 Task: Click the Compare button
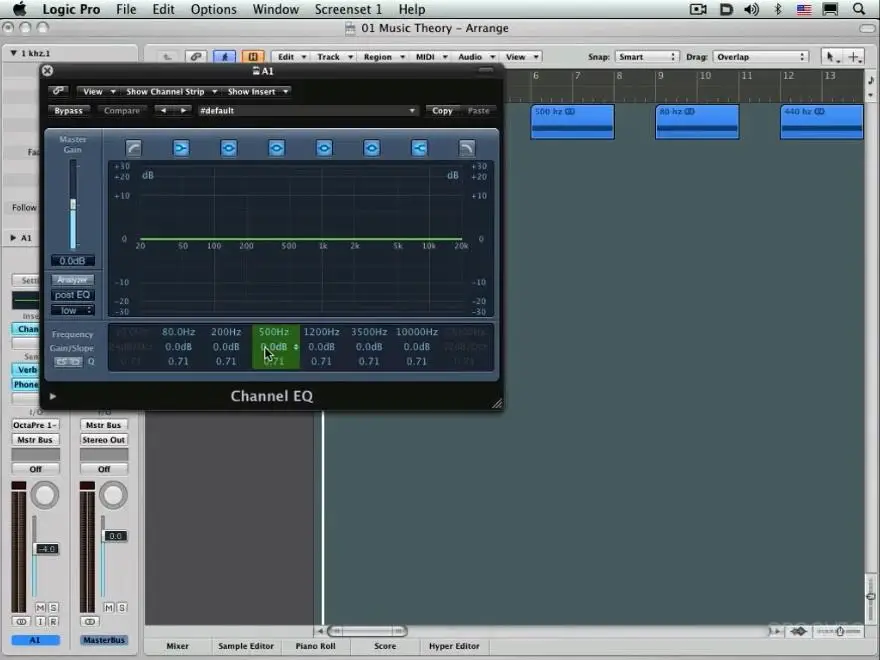tap(122, 111)
